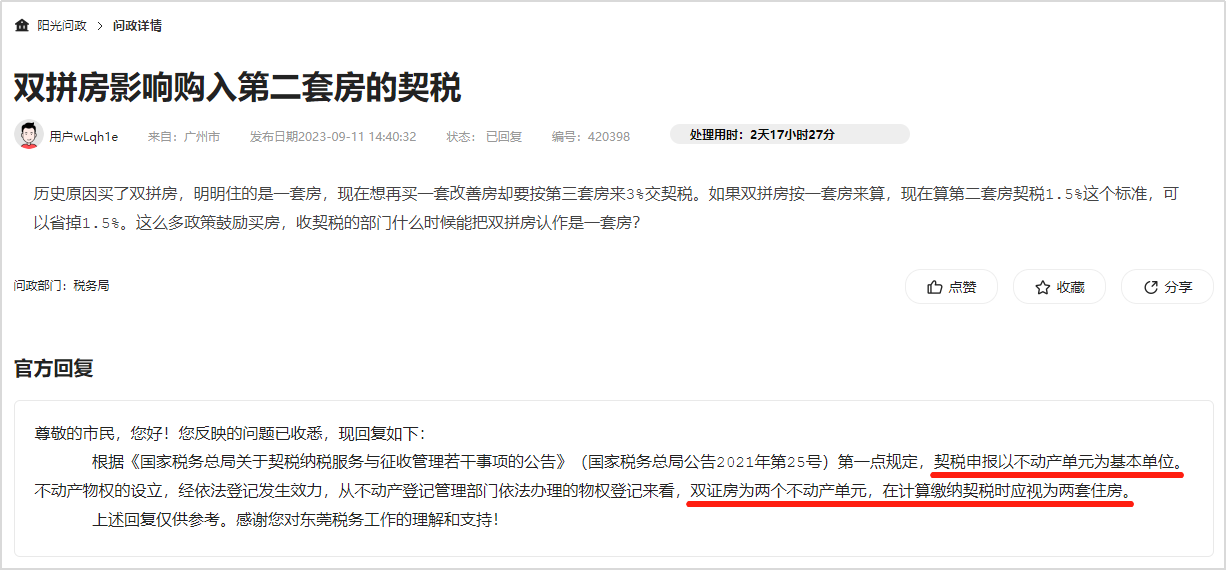The width and height of the screenshot is (1227, 571).
Task: Click the user avatar of wLqh1e
Action: 29,134
